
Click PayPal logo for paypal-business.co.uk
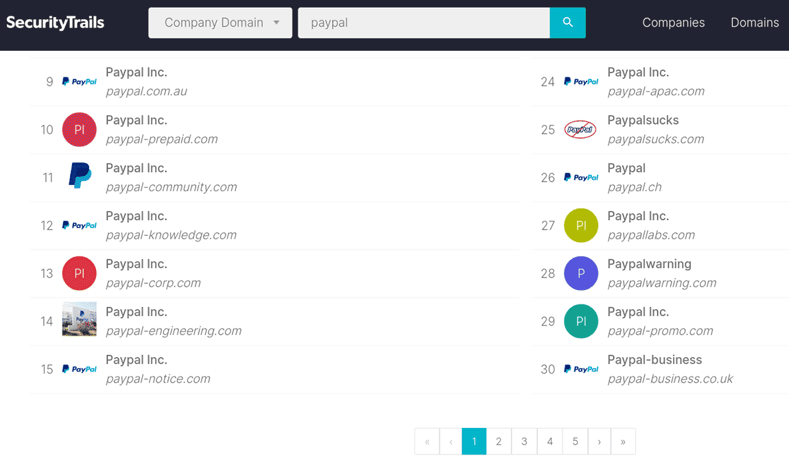(x=581, y=369)
